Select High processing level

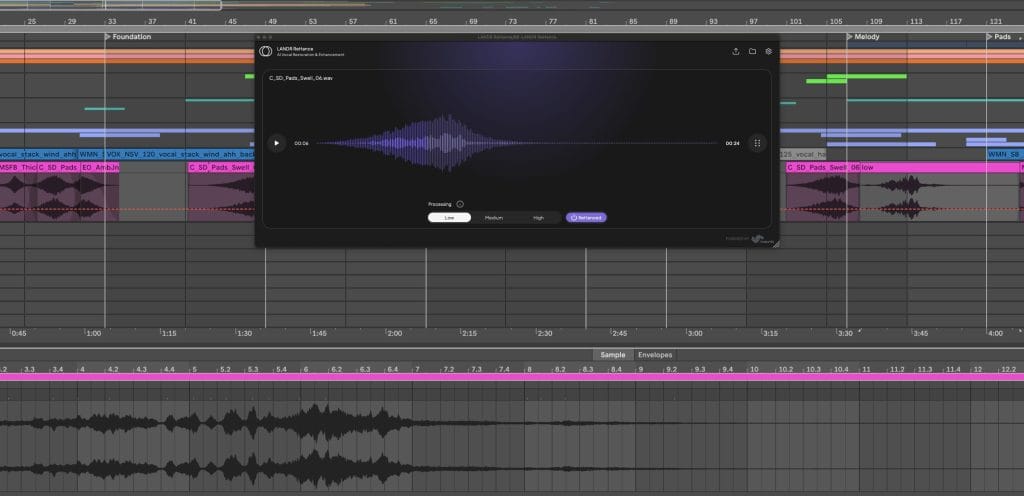tap(538, 217)
